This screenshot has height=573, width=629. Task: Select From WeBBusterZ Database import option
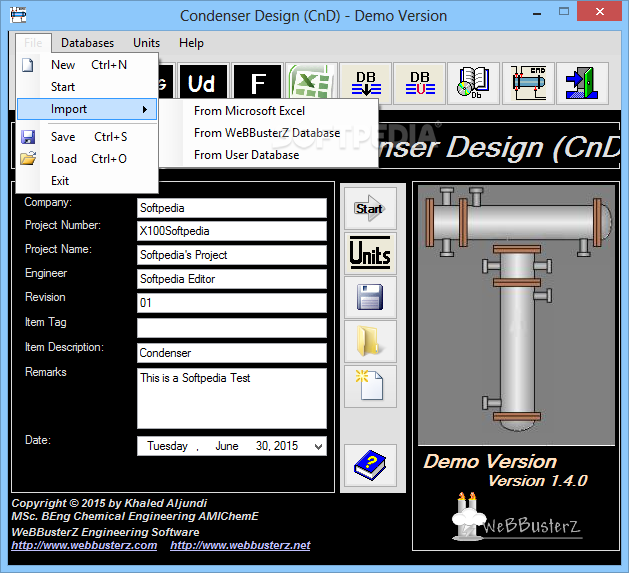tap(269, 133)
